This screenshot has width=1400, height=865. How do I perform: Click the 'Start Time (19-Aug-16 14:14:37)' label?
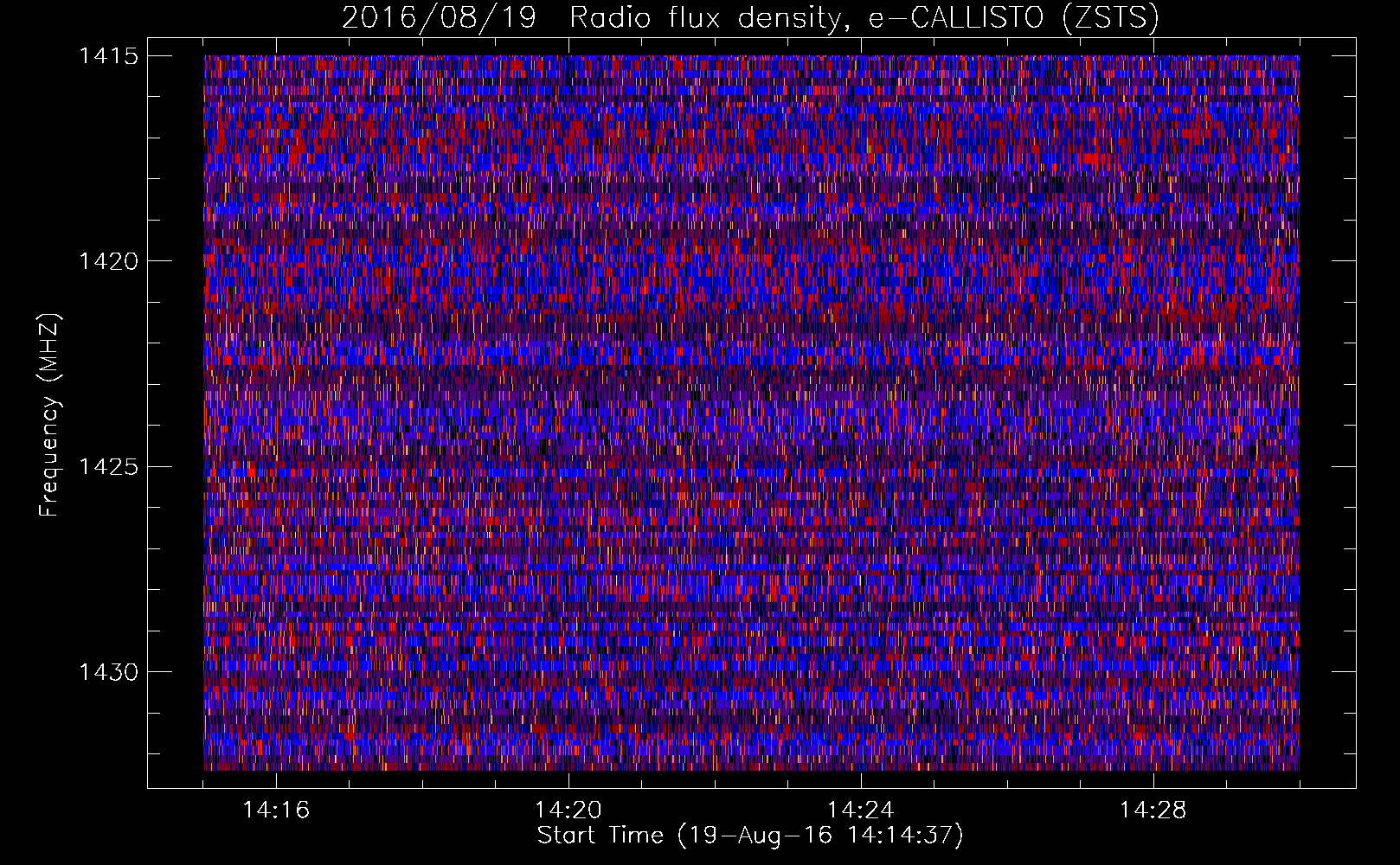coord(750,836)
